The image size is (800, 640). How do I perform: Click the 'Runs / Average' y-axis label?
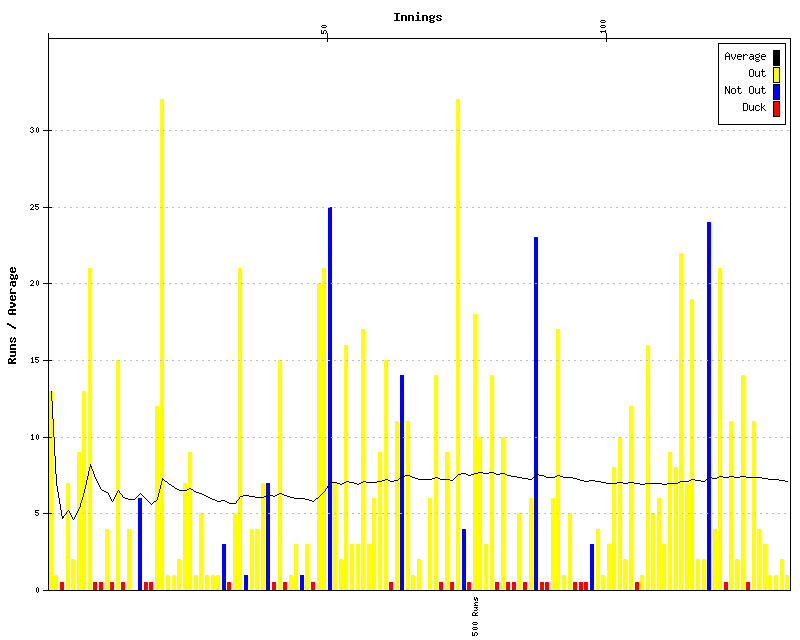(13, 315)
